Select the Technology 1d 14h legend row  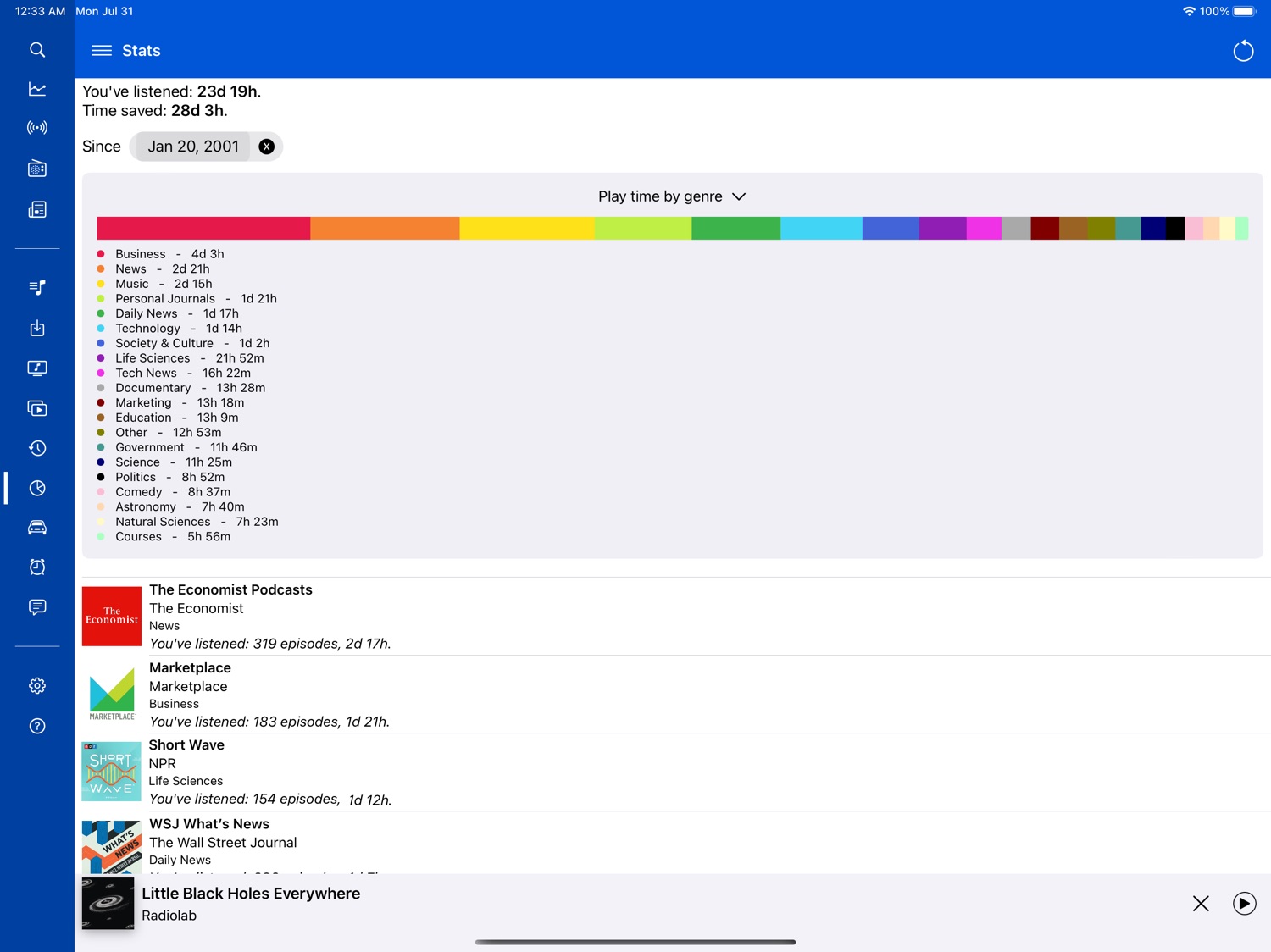(x=169, y=329)
